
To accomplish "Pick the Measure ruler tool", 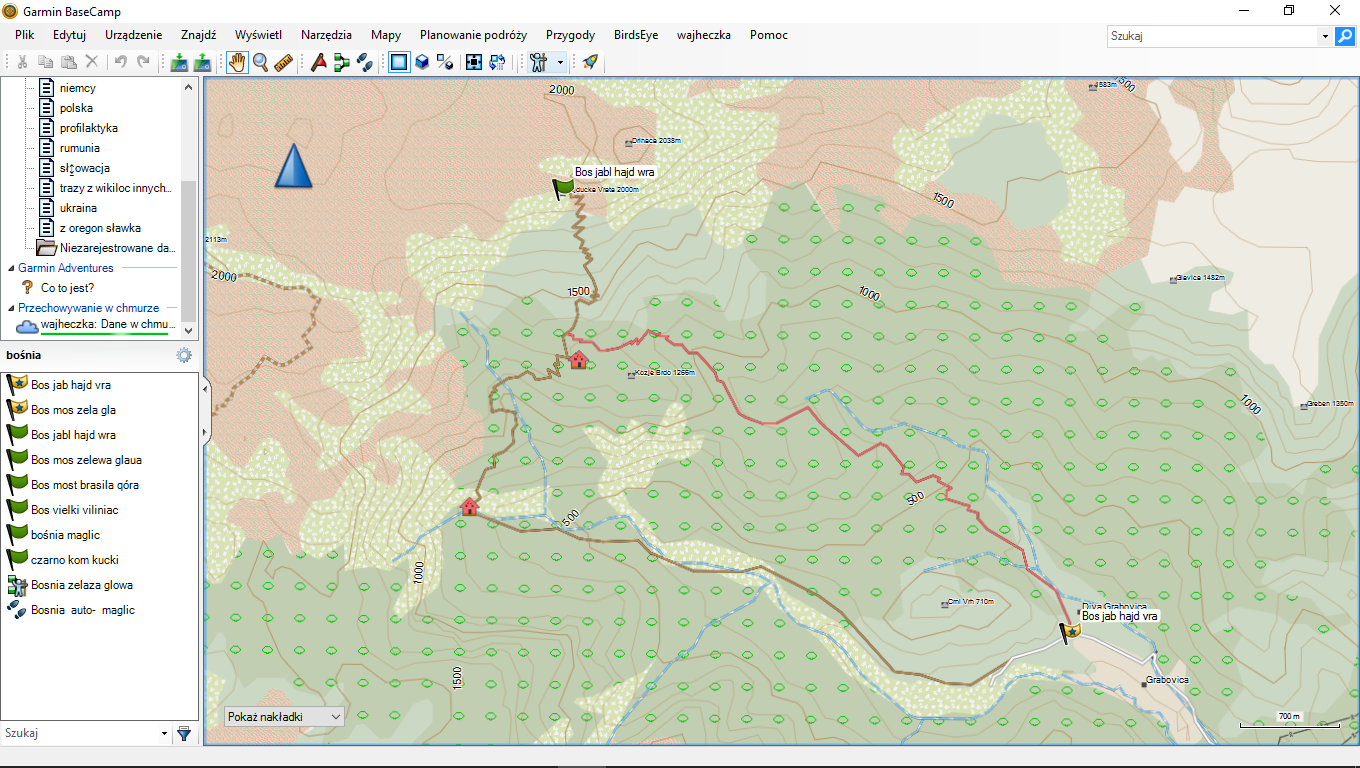I will click(x=283, y=62).
